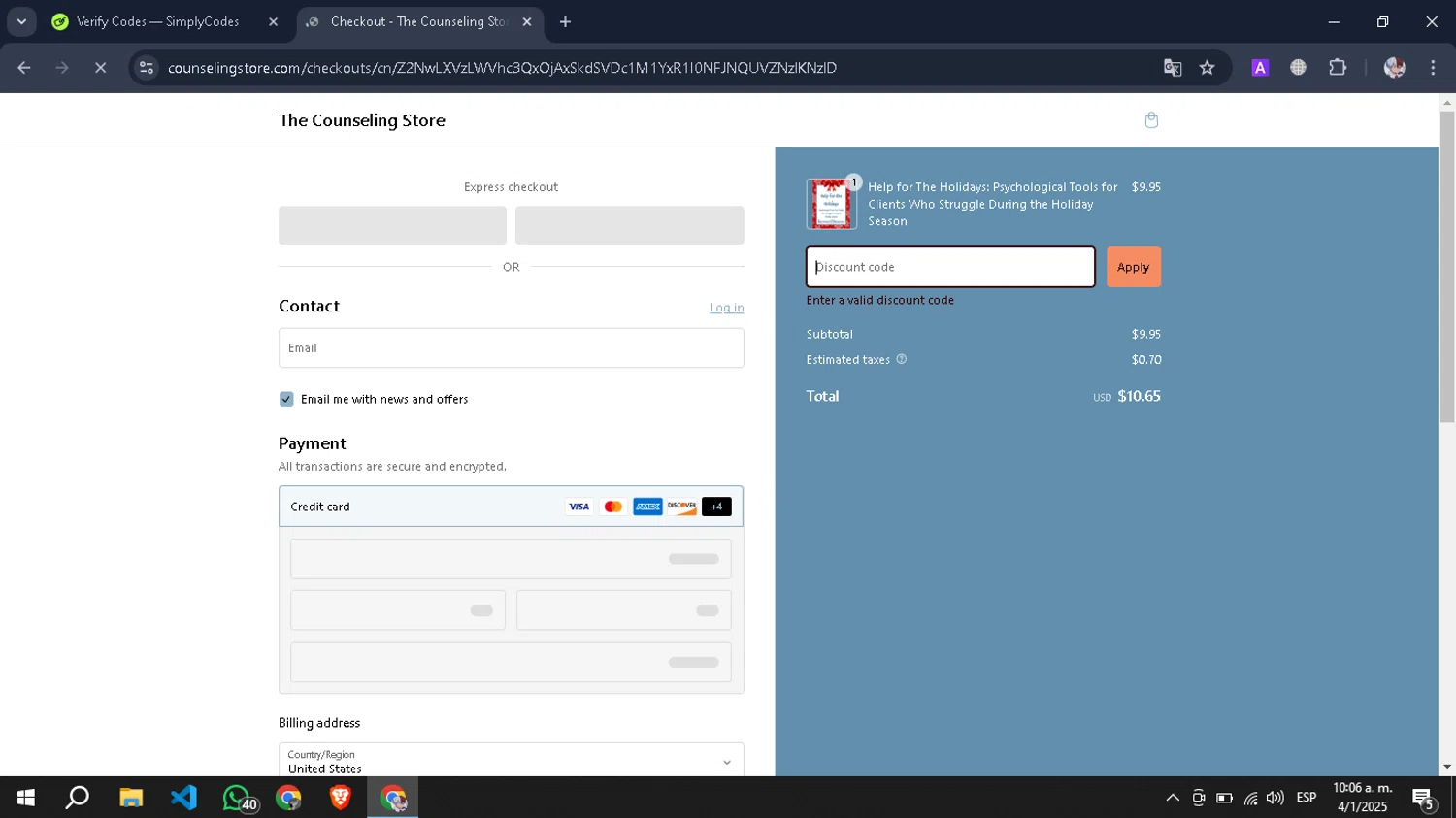Open the tab search dropdown arrow

click(x=21, y=21)
